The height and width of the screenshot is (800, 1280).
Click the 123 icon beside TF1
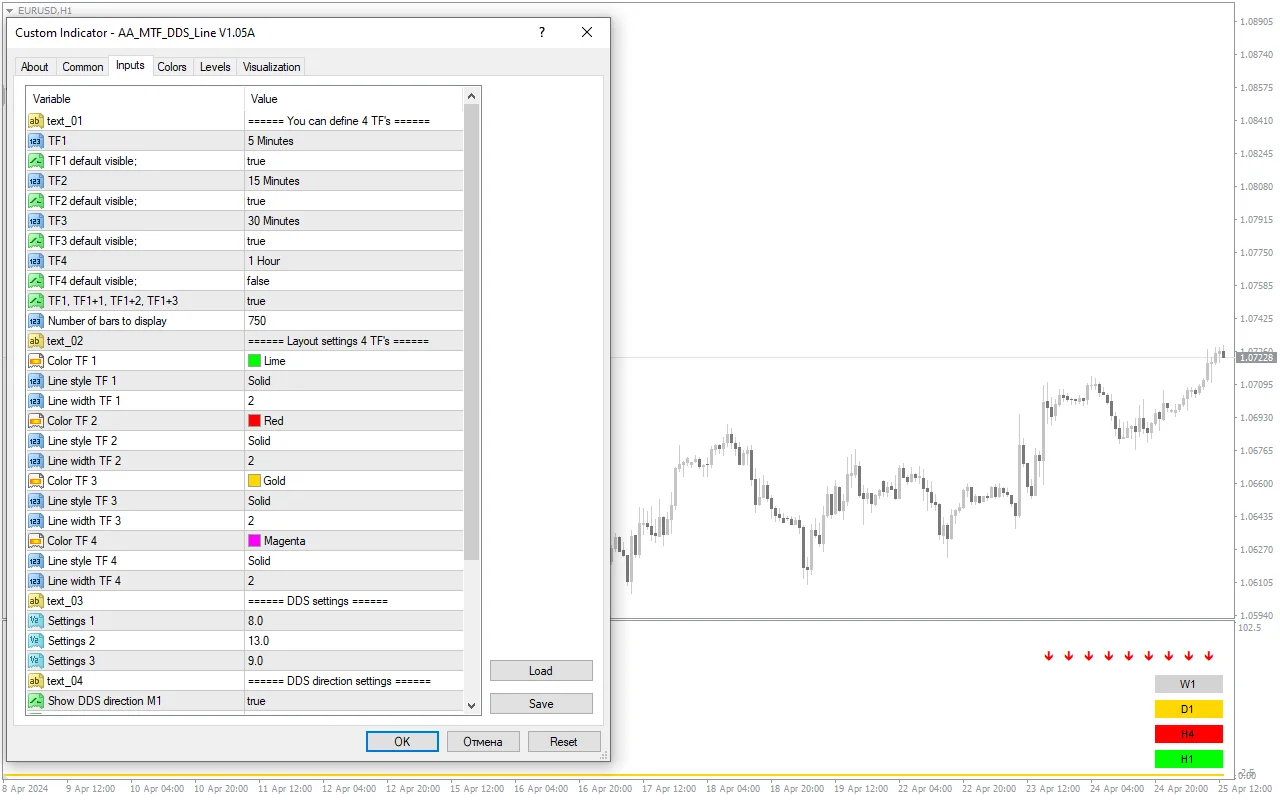[34, 140]
